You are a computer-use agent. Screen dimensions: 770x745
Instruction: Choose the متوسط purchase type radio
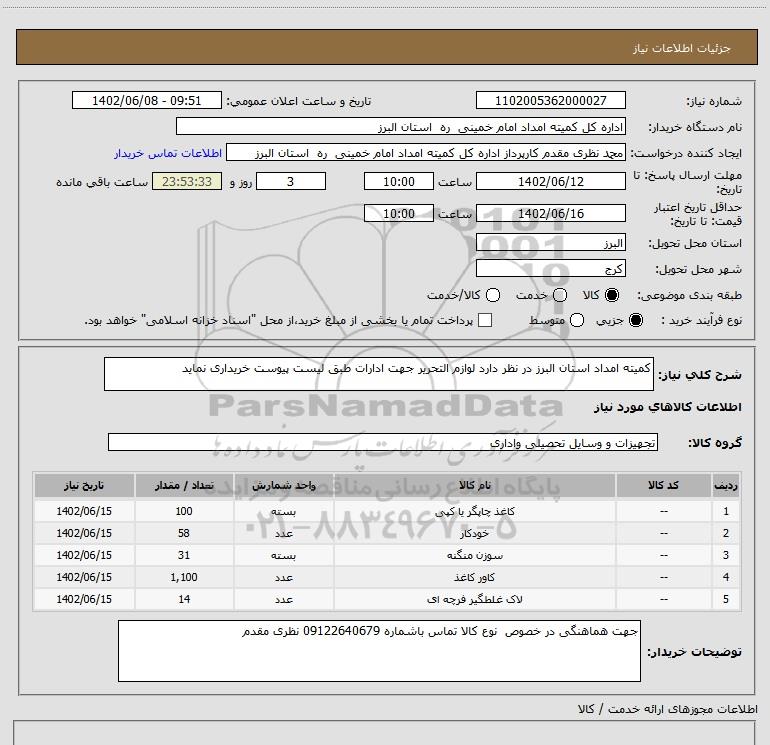pyautogui.click(x=577, y=320)
